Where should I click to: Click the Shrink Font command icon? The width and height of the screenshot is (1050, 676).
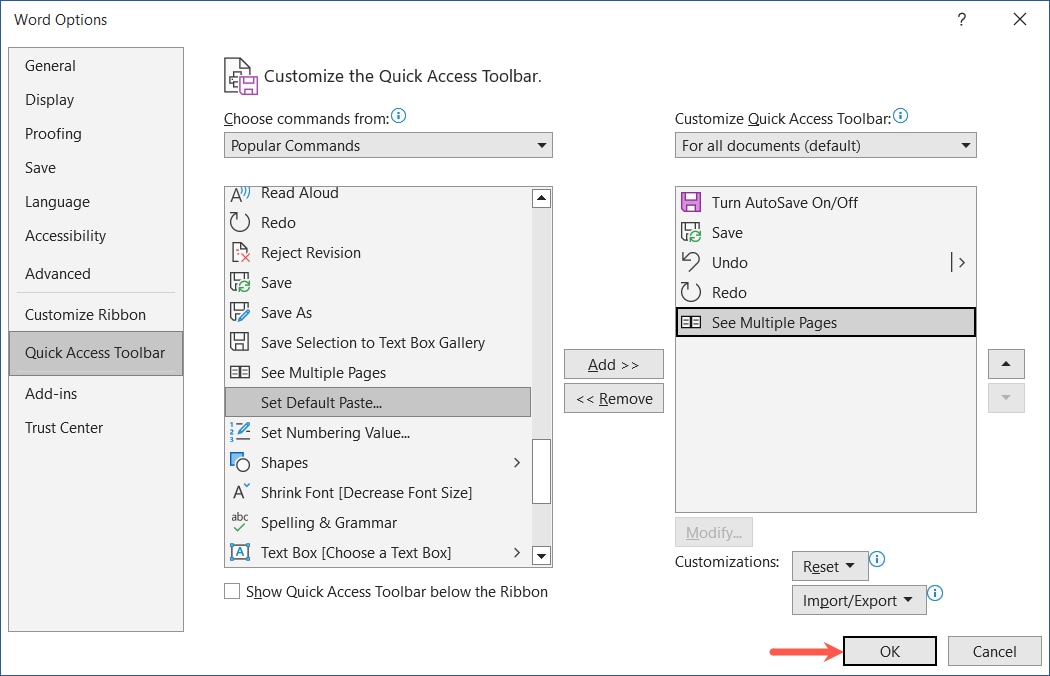point(240,492)
